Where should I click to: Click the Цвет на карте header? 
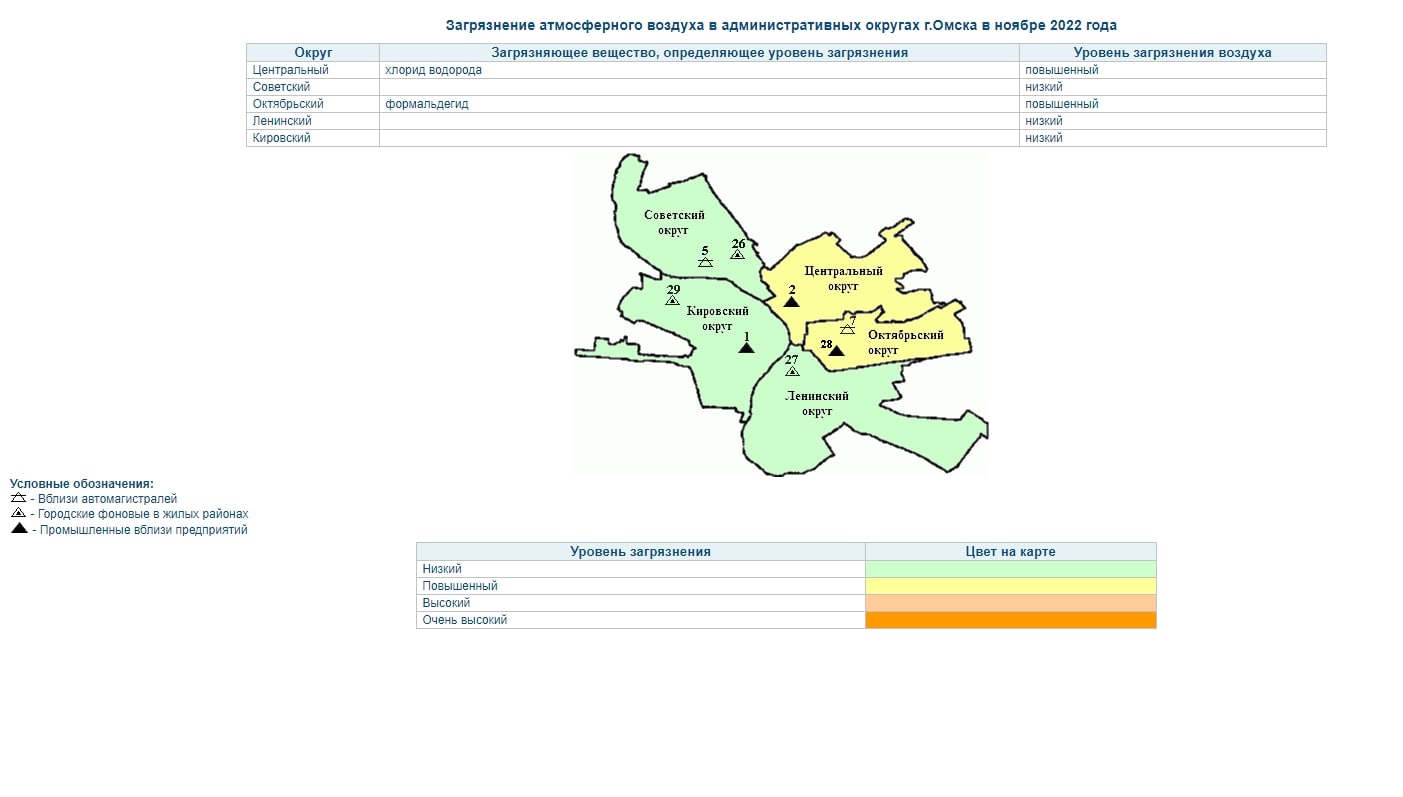tap(1010, 552)
